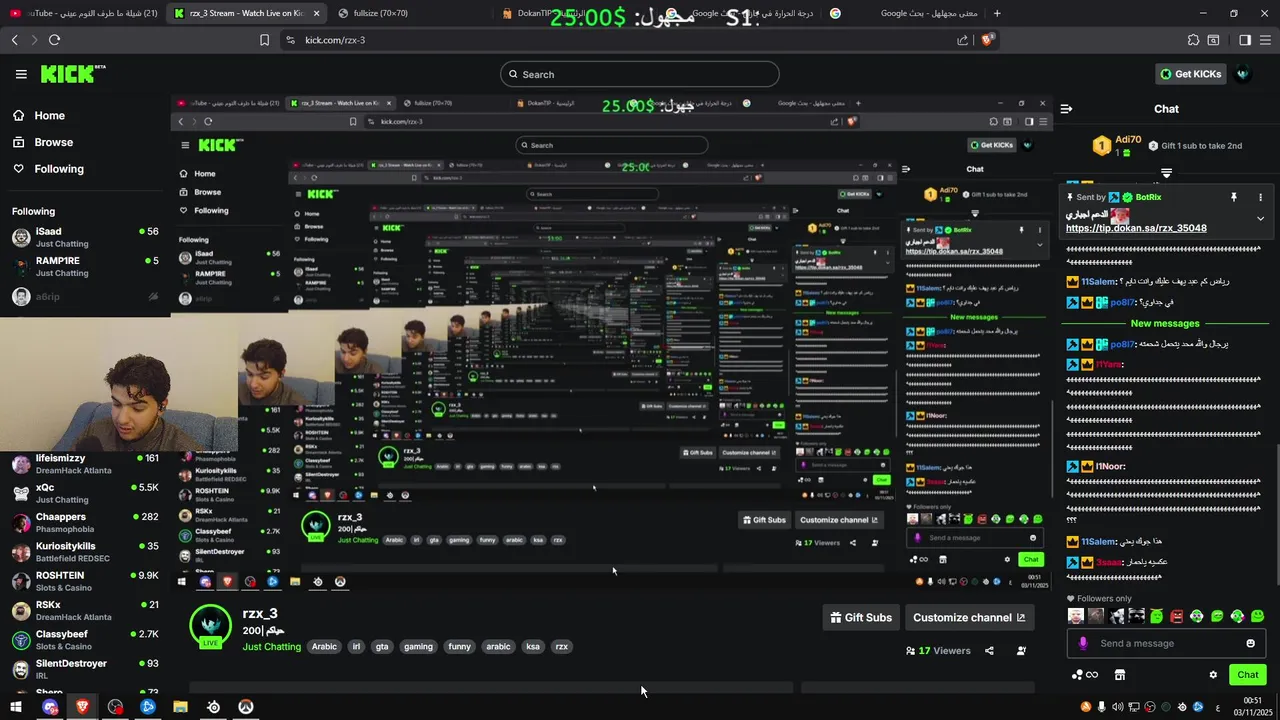The width and height of the screenshot is (1280, 720).
Task: Click the purple microphone icon in message box
Action: (1082, 643)
